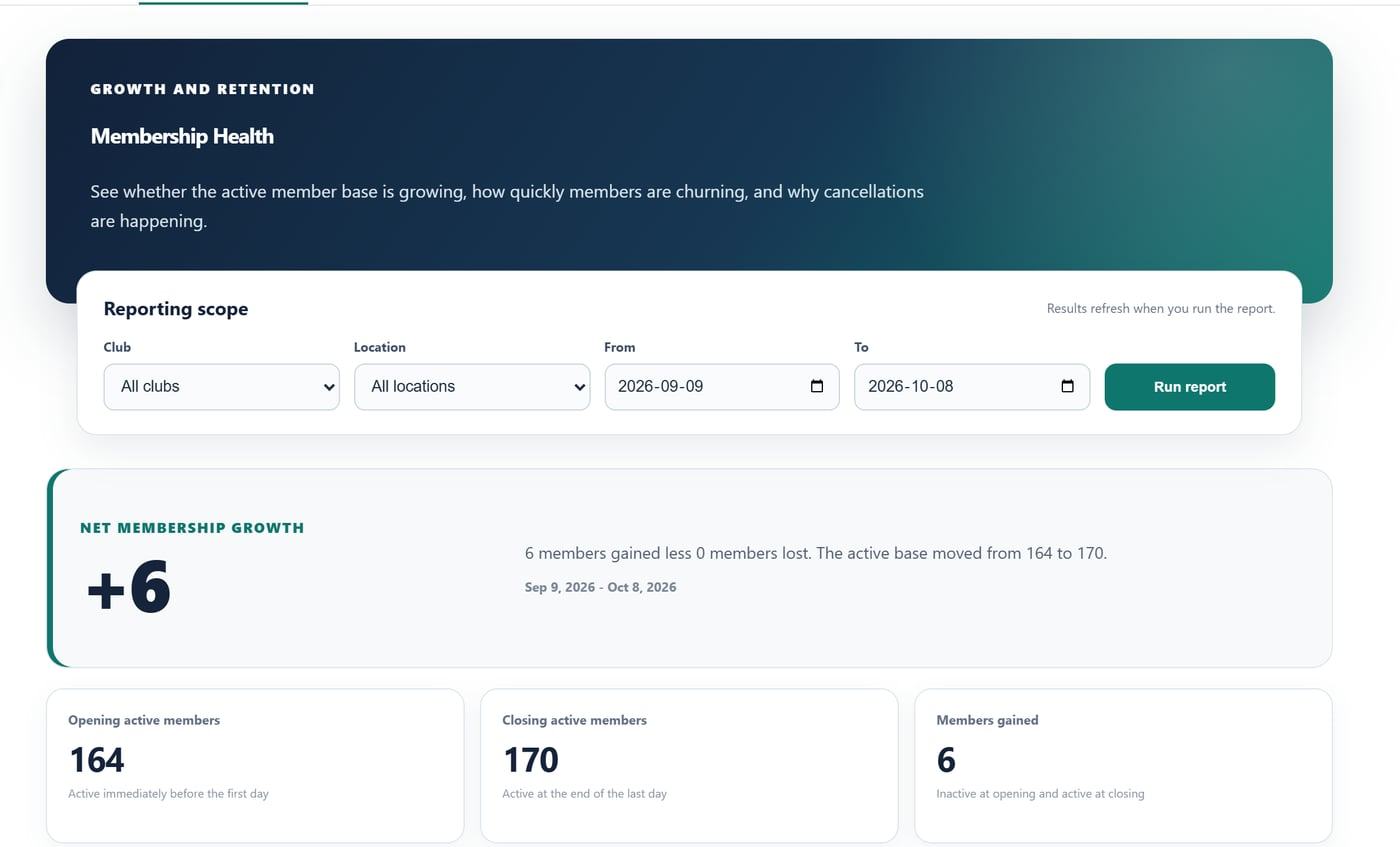Click the +6 net growth figure
The image size is (1400, 847).
tap(129, 587)
